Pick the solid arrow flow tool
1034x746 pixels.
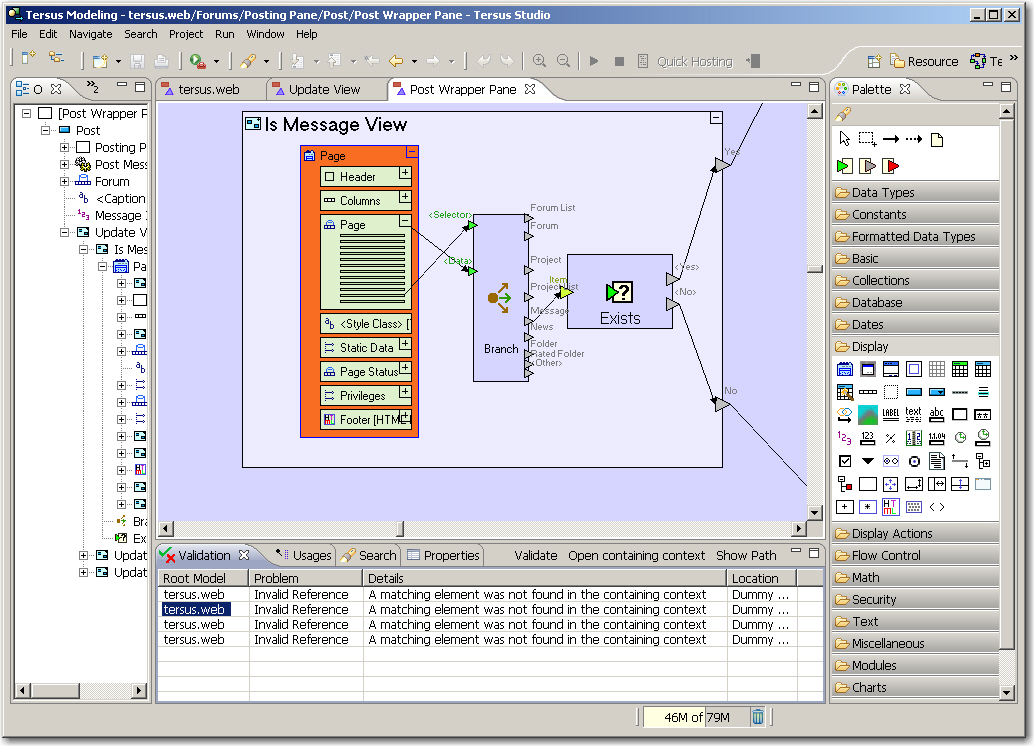(x=890, y=139)
